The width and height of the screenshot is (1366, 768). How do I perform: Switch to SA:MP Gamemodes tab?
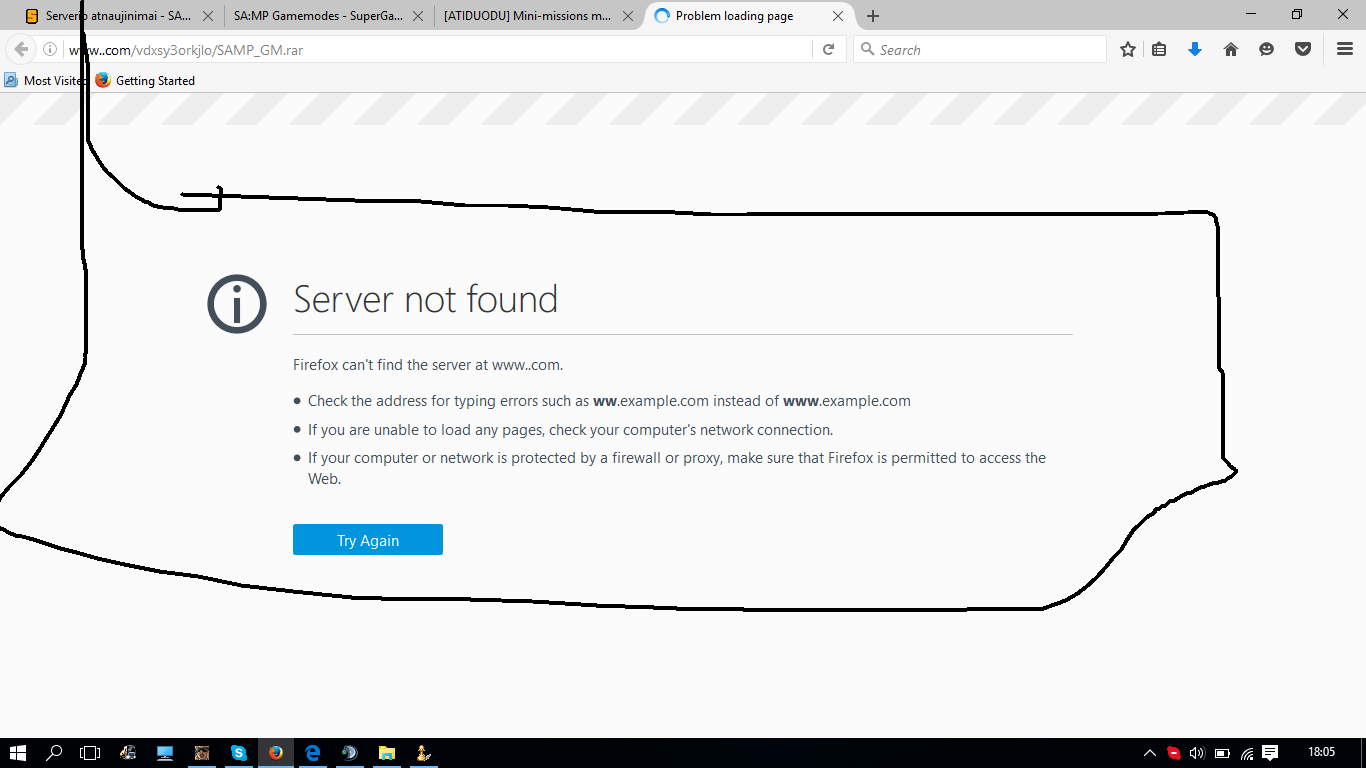318,16
